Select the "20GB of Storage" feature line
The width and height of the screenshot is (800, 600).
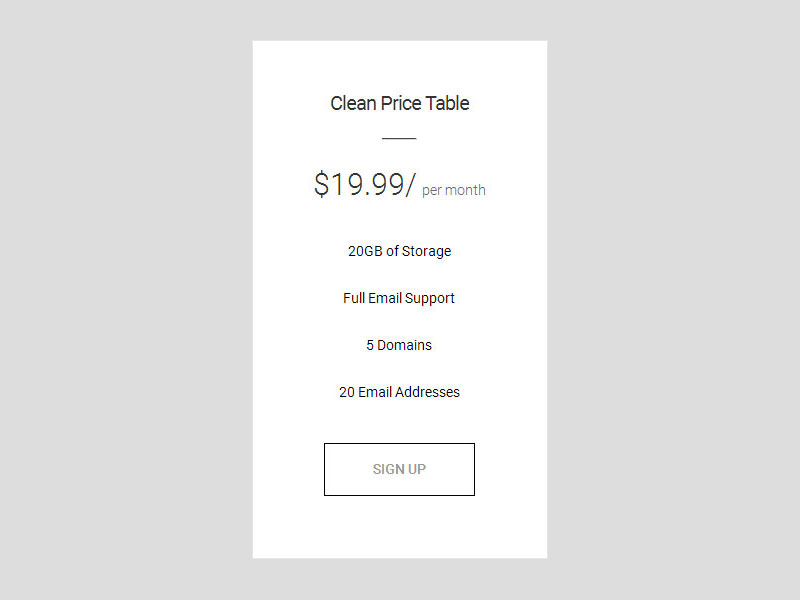coord(399,251)
